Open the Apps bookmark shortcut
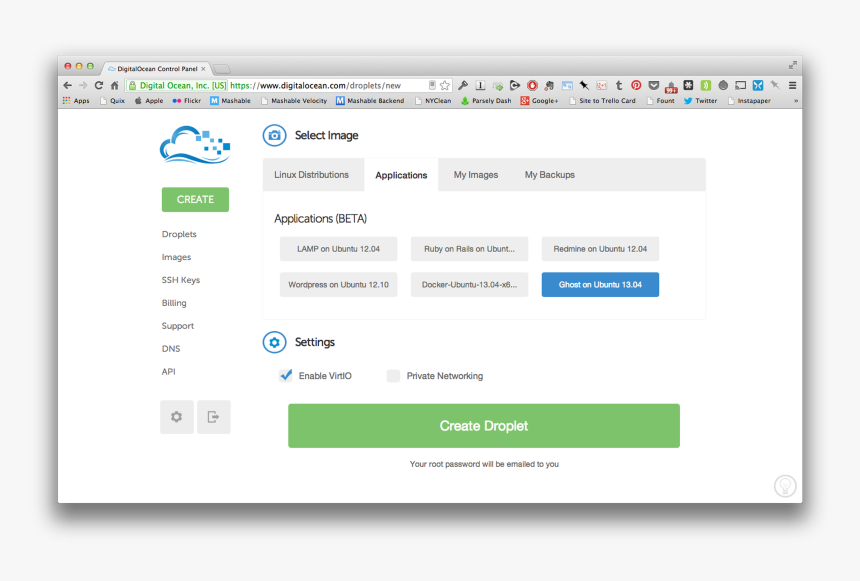860x581 pixels. point(76,101)
